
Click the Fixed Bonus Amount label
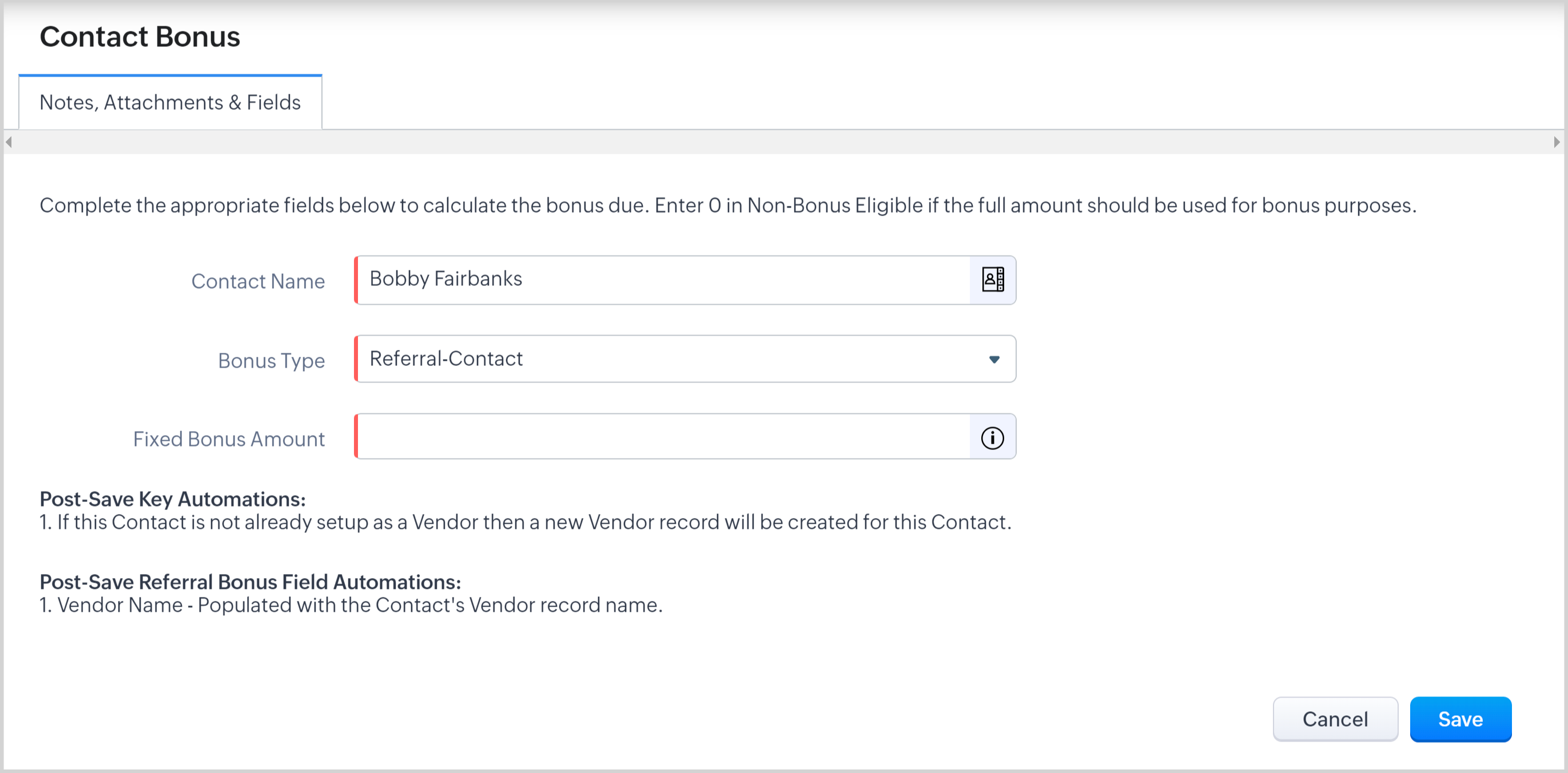(x=229, y=439)
